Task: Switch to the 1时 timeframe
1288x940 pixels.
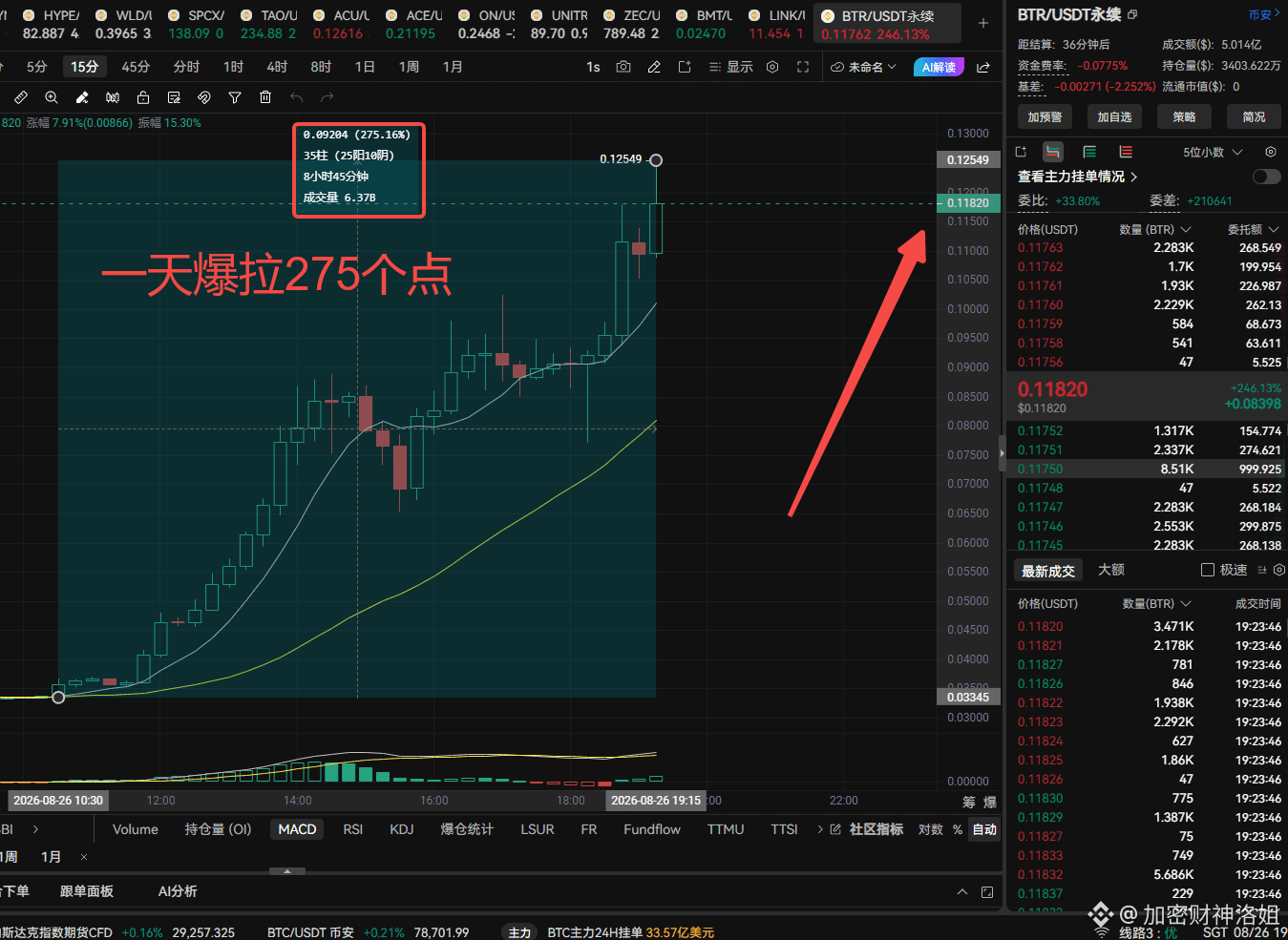Action: pos(233,67)
